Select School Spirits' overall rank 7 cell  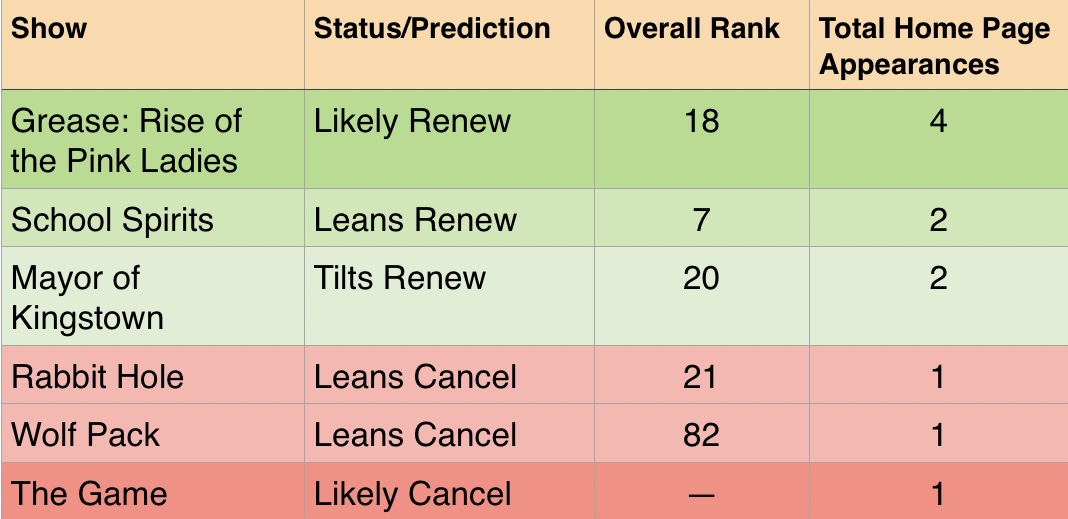tap(702, 218)
